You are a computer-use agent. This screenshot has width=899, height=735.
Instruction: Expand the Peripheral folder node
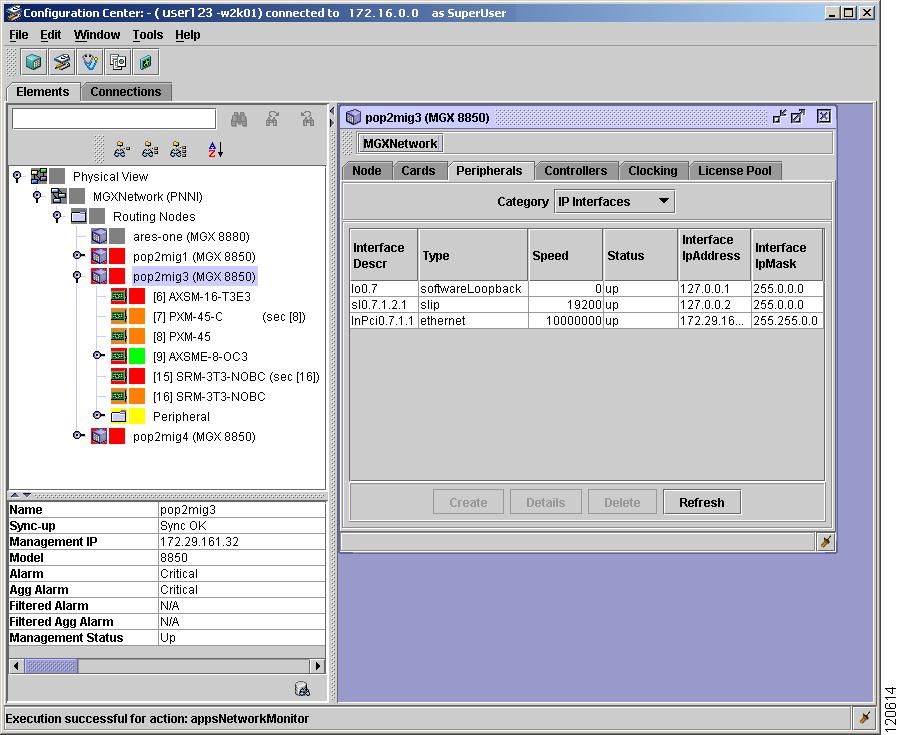(x=99, y=416)
